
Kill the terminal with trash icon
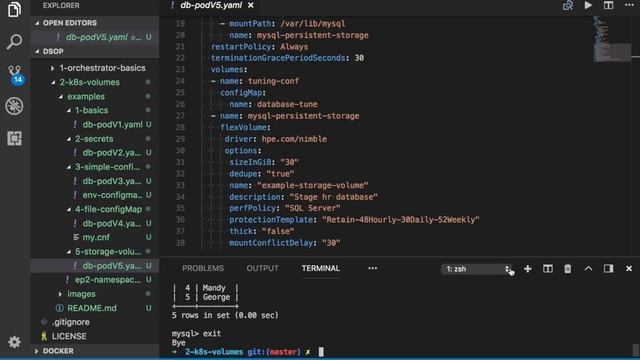[568, 269]
